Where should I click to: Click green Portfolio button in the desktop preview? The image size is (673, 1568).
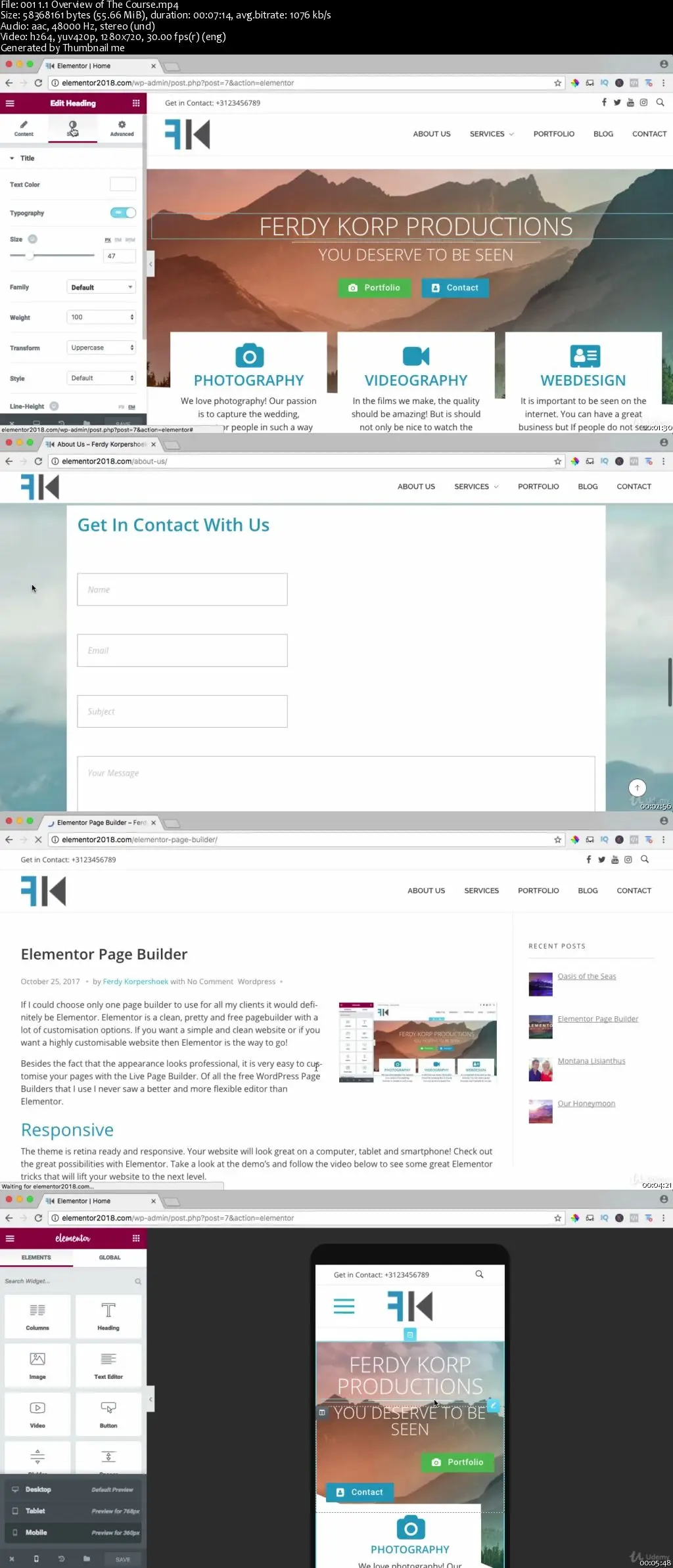pyautogui.click(x=375, y=288)
